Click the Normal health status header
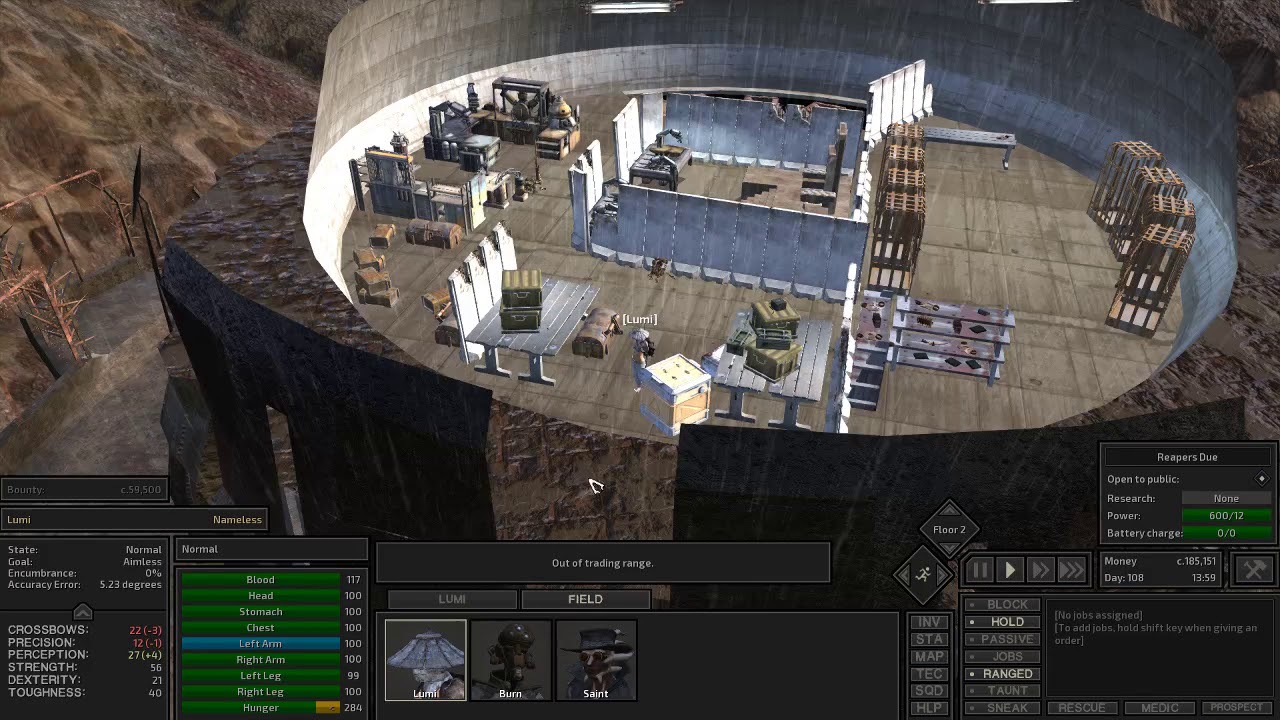1280x720 pixels. point(271,549)
